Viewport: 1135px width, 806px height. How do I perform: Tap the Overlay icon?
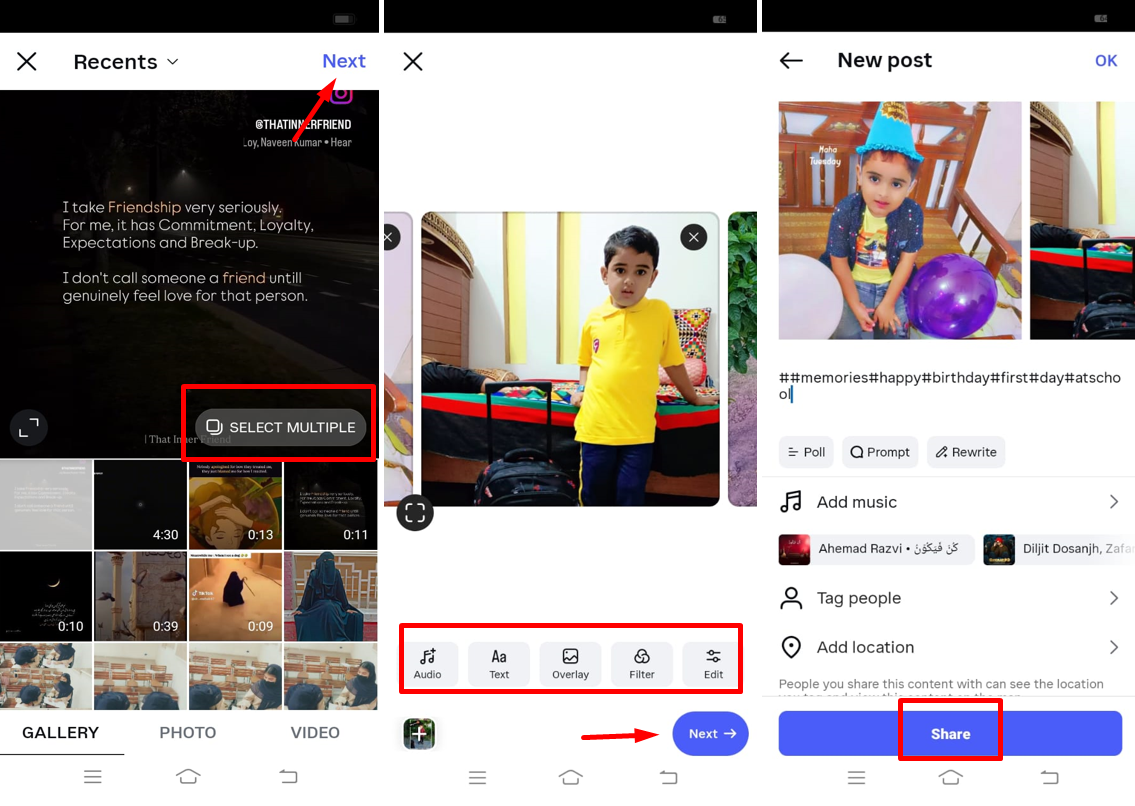[x=570, y=662]
